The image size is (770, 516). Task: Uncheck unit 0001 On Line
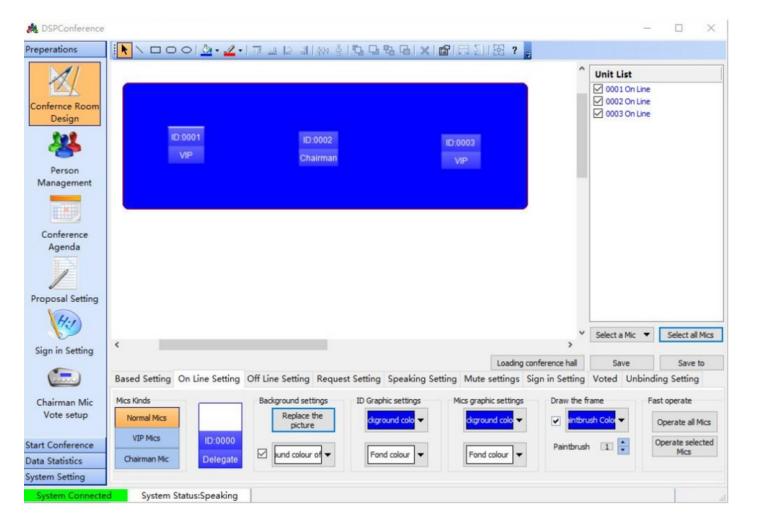[x=599, y=89]
